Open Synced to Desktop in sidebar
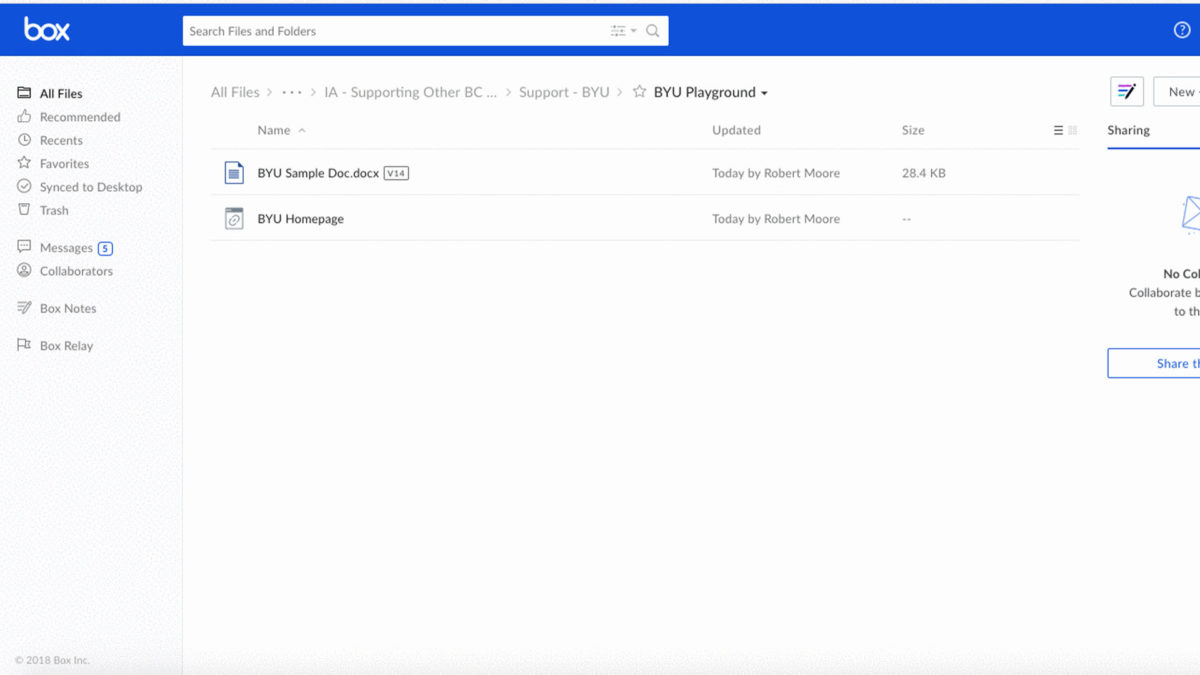The width and height of the screenshot is (1200, 675). (x=91, y=187)
